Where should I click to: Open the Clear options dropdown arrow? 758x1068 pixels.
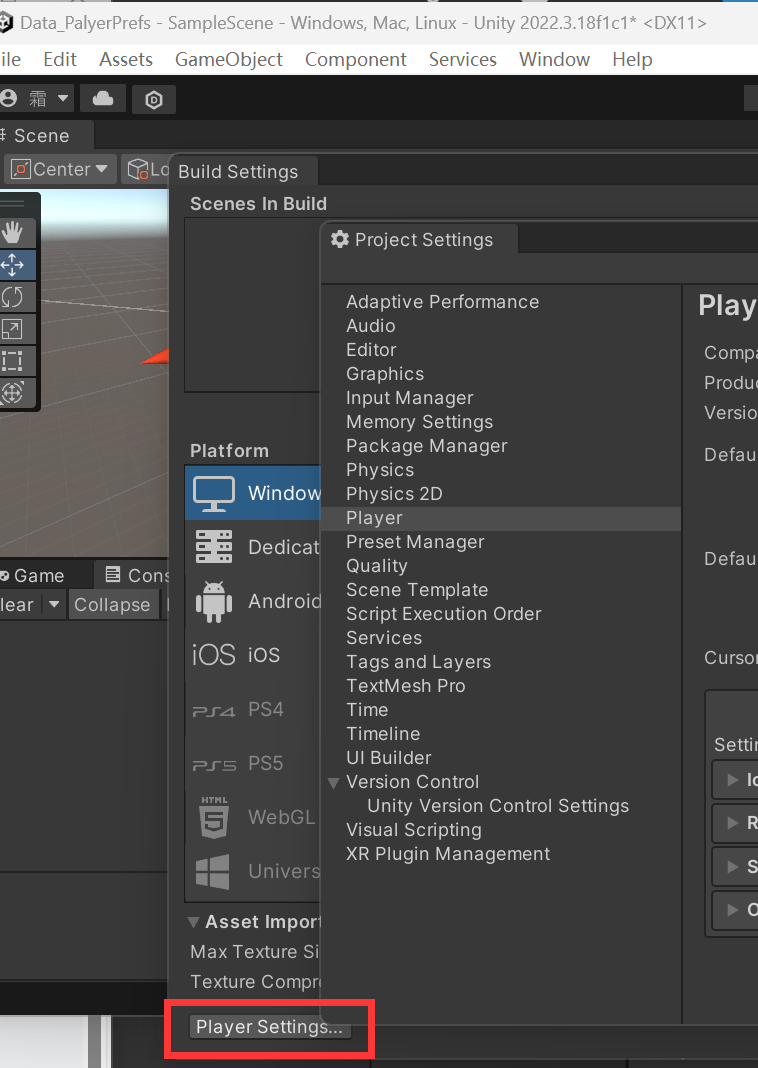(54, 604)
